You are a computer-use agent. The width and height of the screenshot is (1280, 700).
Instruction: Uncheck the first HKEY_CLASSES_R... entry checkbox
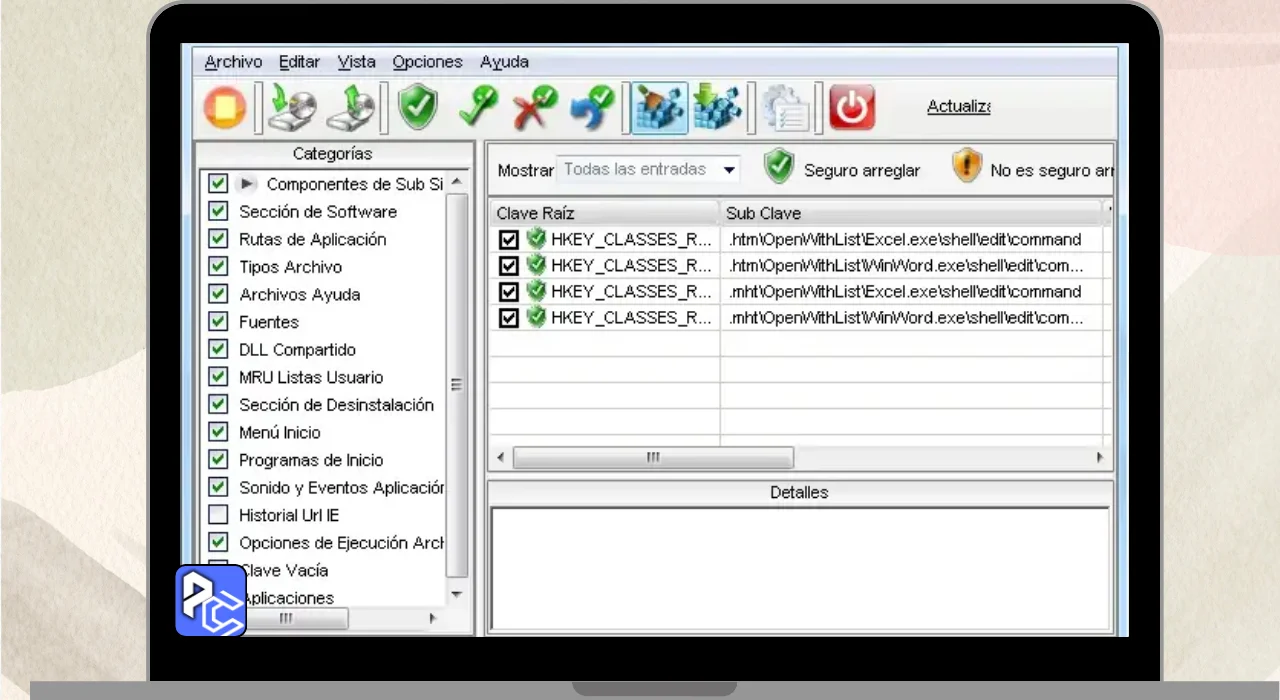coord(508,240)
